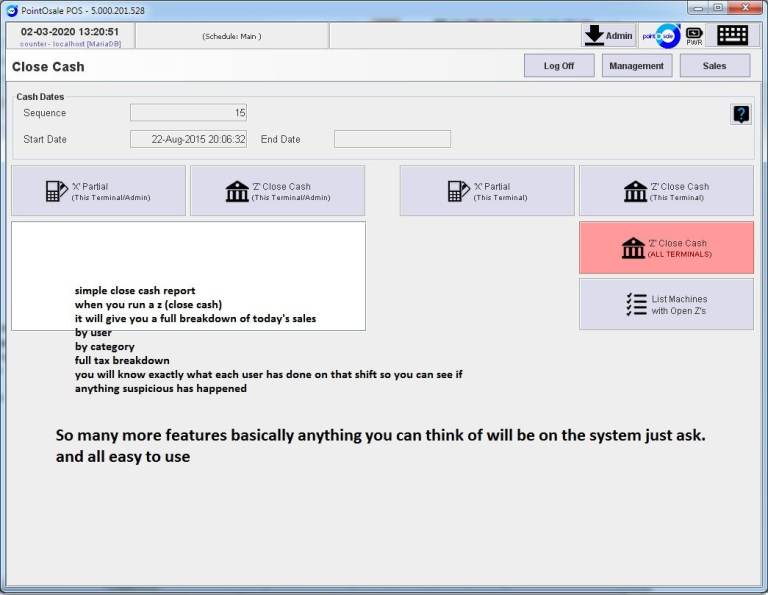This screenshot has width=768, height=595.
Task: Click the Sequence number field
Action: click(x=188, y=113)
